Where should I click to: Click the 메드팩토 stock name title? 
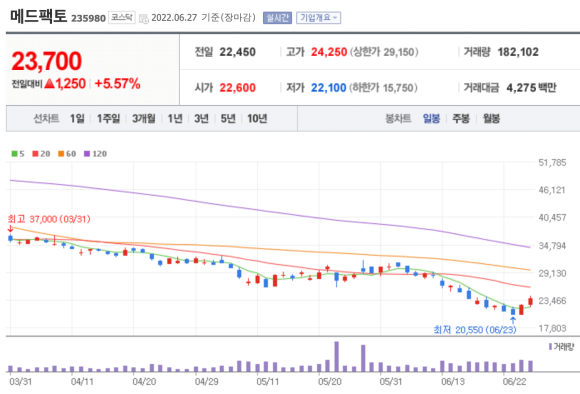[x=38, y=17]
